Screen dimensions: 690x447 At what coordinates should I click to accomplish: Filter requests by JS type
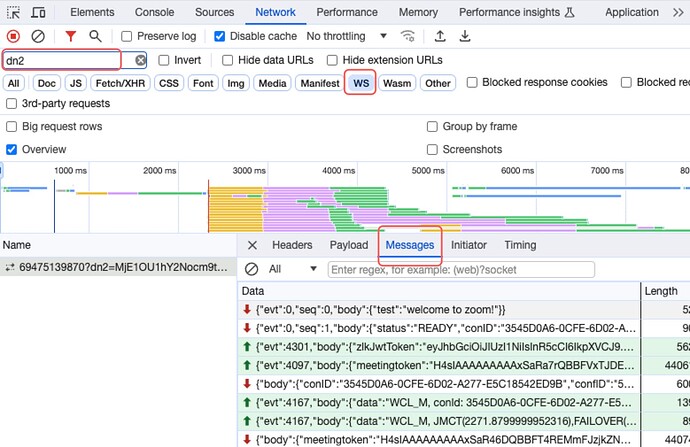pyautogui.click(x=76, y=83)
